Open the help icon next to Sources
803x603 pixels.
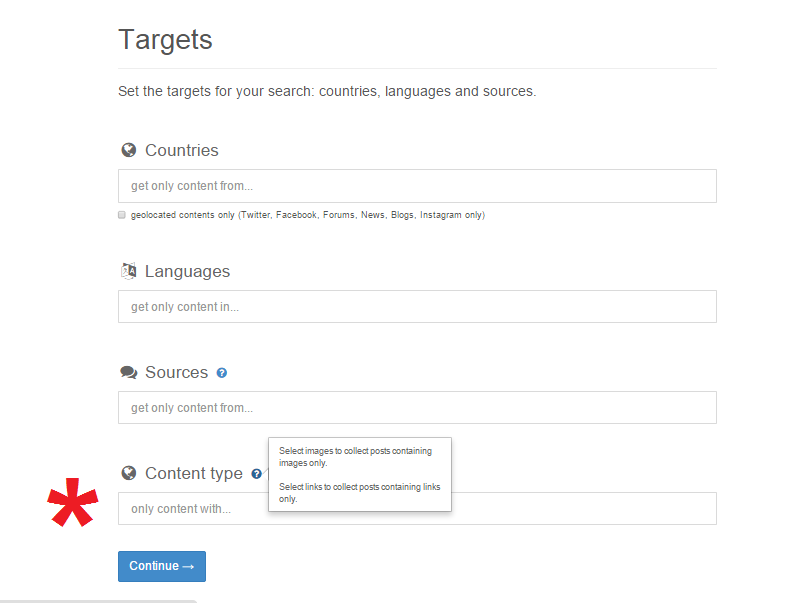point(222,373)
